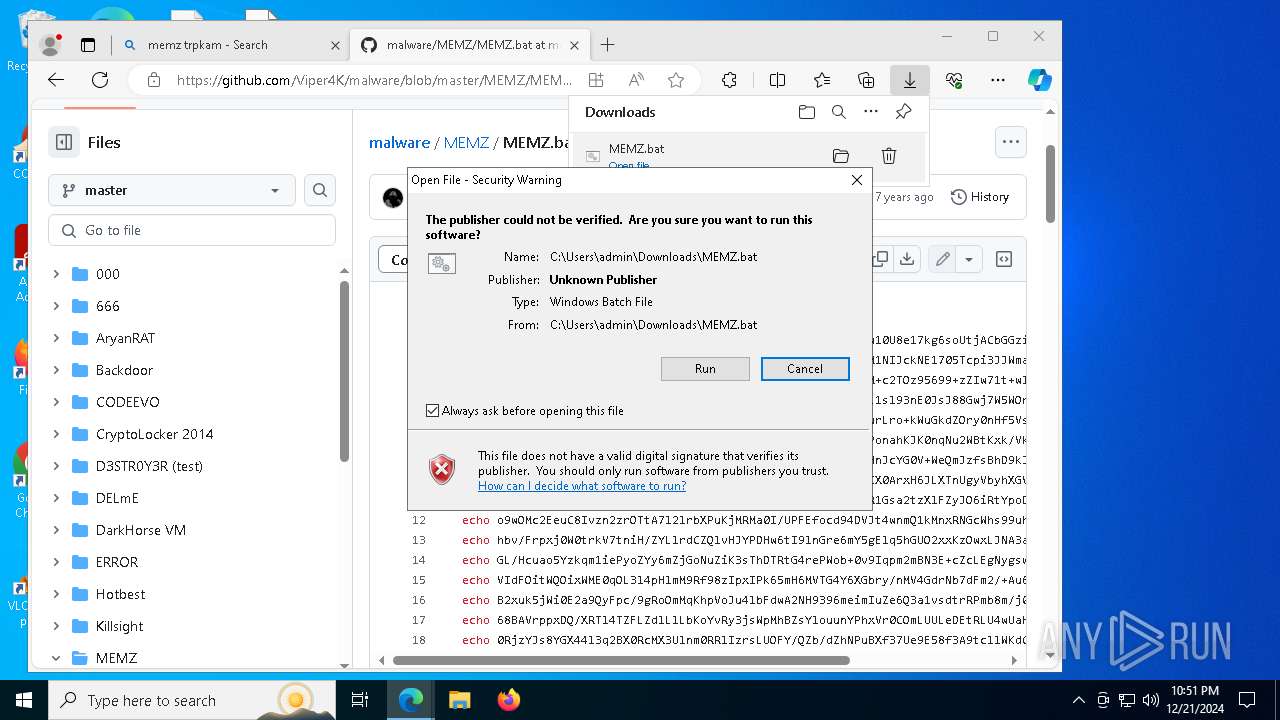Open the 'How can I decide what software to run?' link
Image resolution: width=1280 pixels, height=720 pixels.
click(582, 486)
